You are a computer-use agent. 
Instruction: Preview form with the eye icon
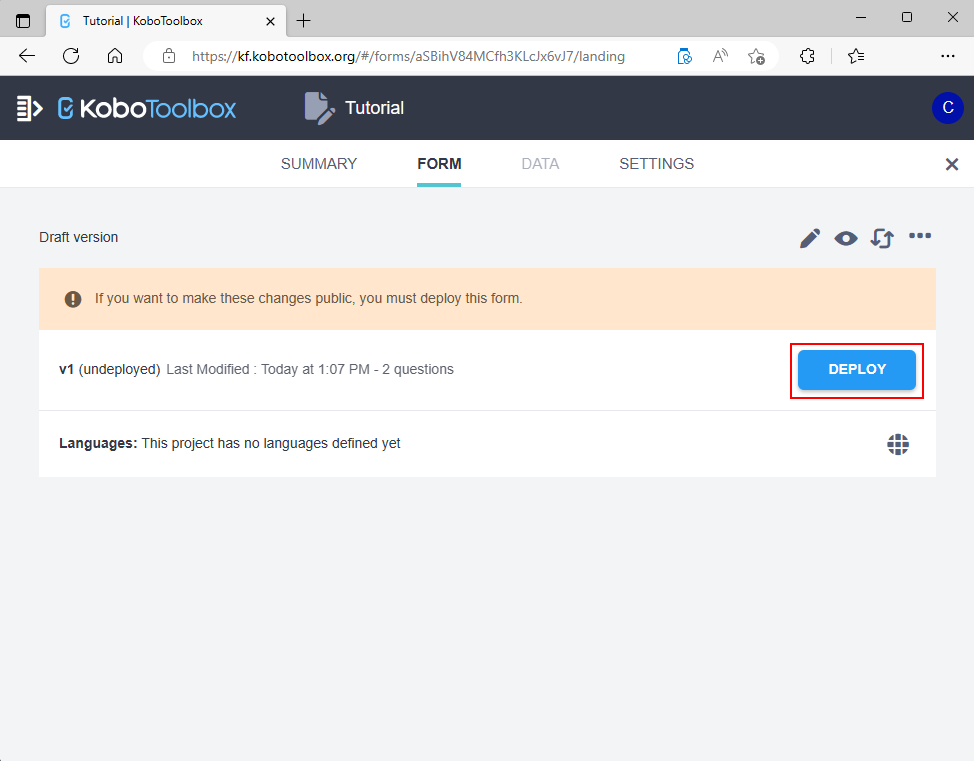point(846,238)
